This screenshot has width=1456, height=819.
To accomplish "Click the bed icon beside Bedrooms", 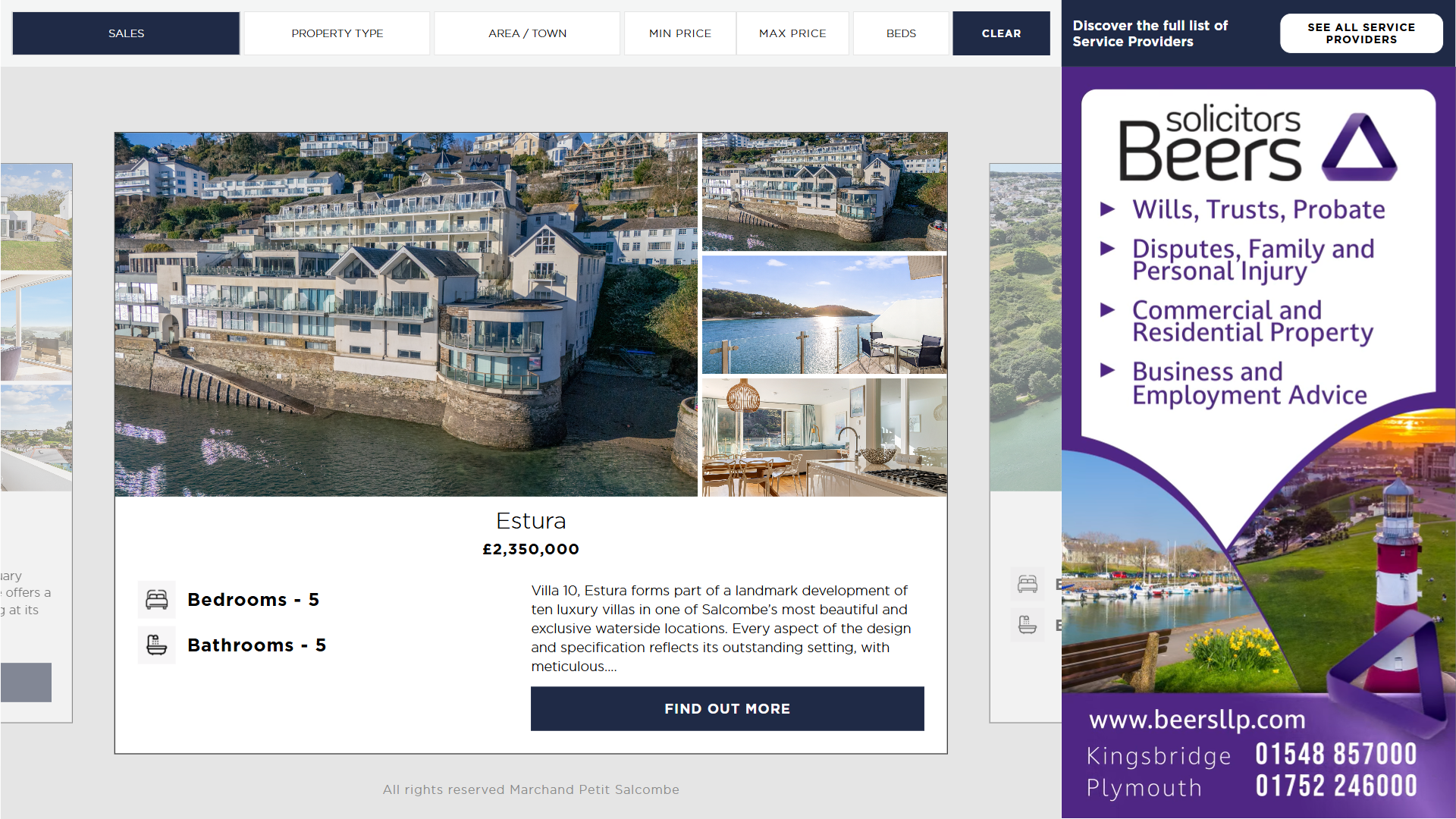I will 157,600.
